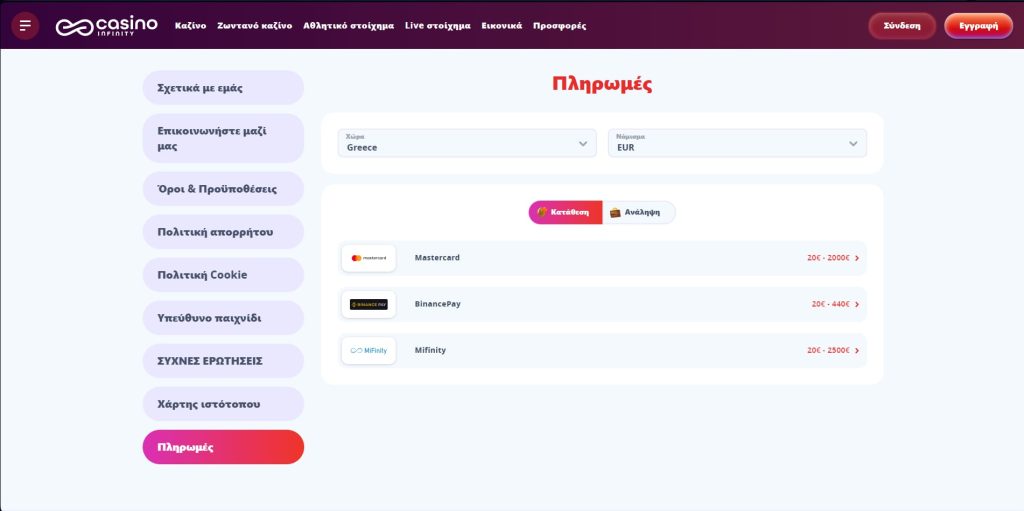Click the Mastercard method name
Image resolution: width=1024 pixels, height=511 pixels.
click(x=437, y=258)
